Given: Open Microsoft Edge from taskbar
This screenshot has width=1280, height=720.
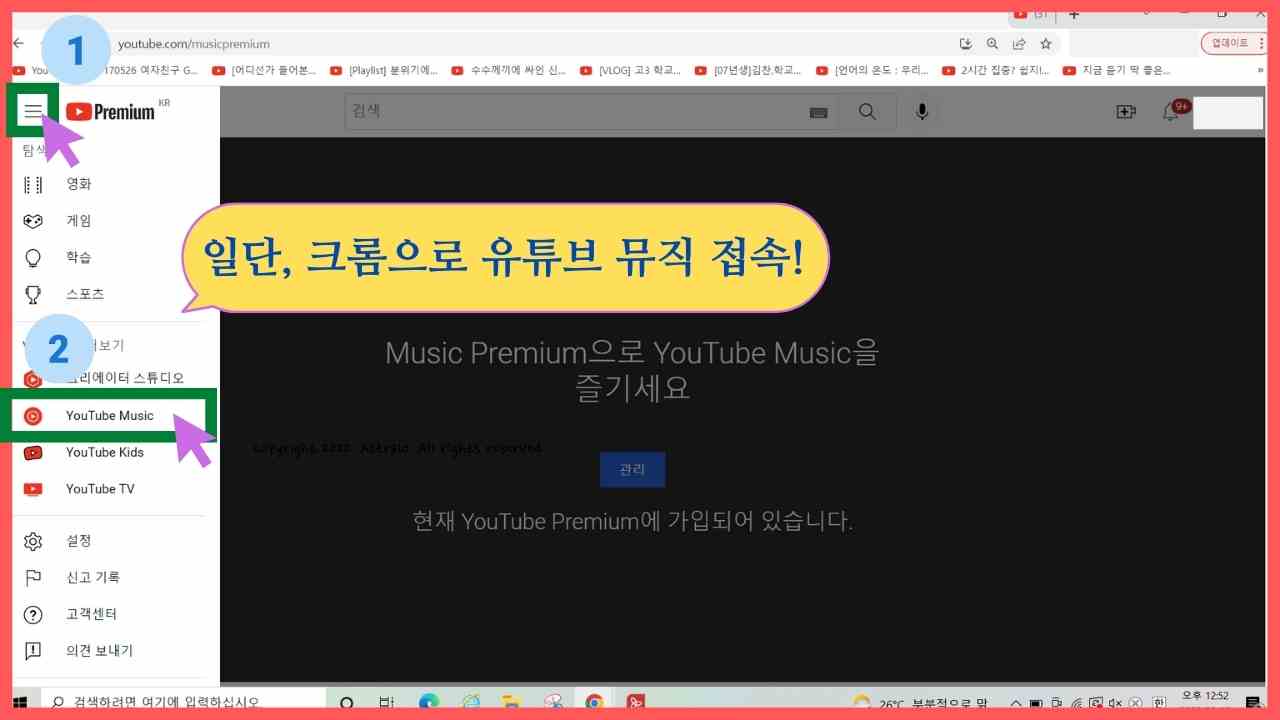Looking at the screenshot, I should [429, 701].
